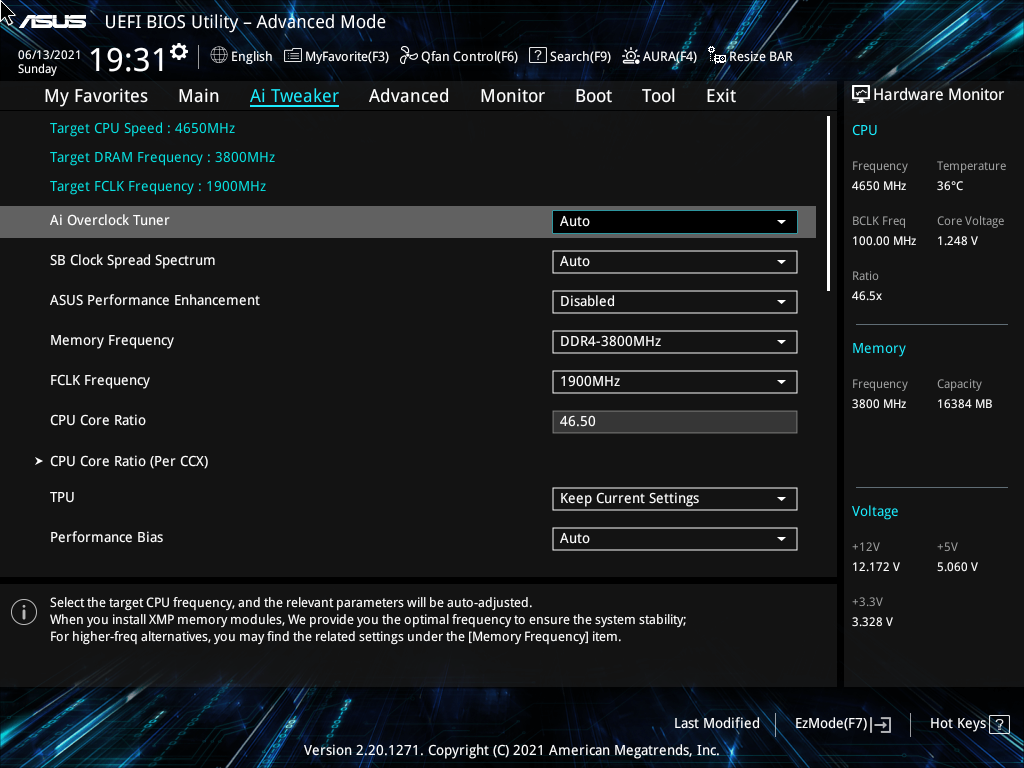Open the ASUS Performance Enhancement dropdown

pyautogui.click(x=675, y=302)
